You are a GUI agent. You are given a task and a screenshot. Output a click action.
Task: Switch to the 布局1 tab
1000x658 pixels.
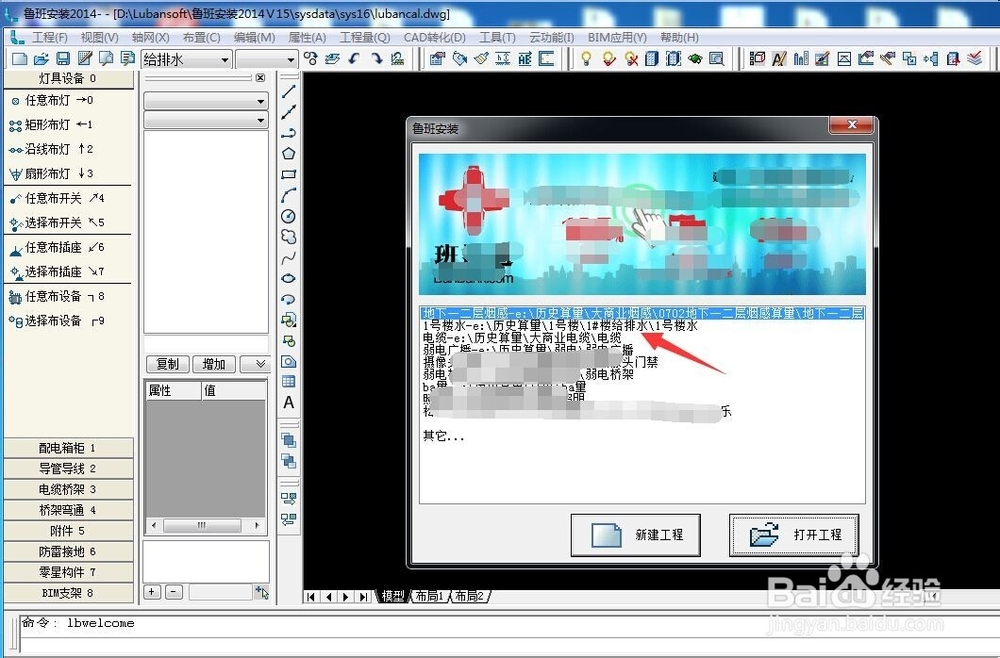430,596
